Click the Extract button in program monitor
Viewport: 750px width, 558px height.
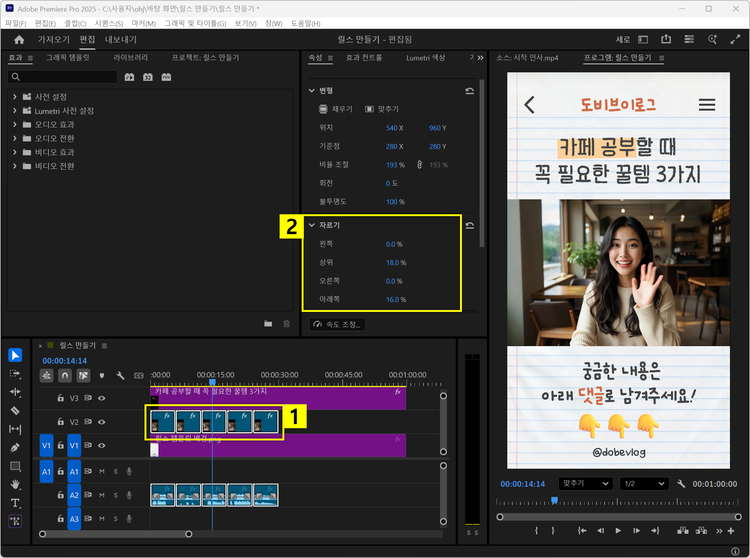701,531
